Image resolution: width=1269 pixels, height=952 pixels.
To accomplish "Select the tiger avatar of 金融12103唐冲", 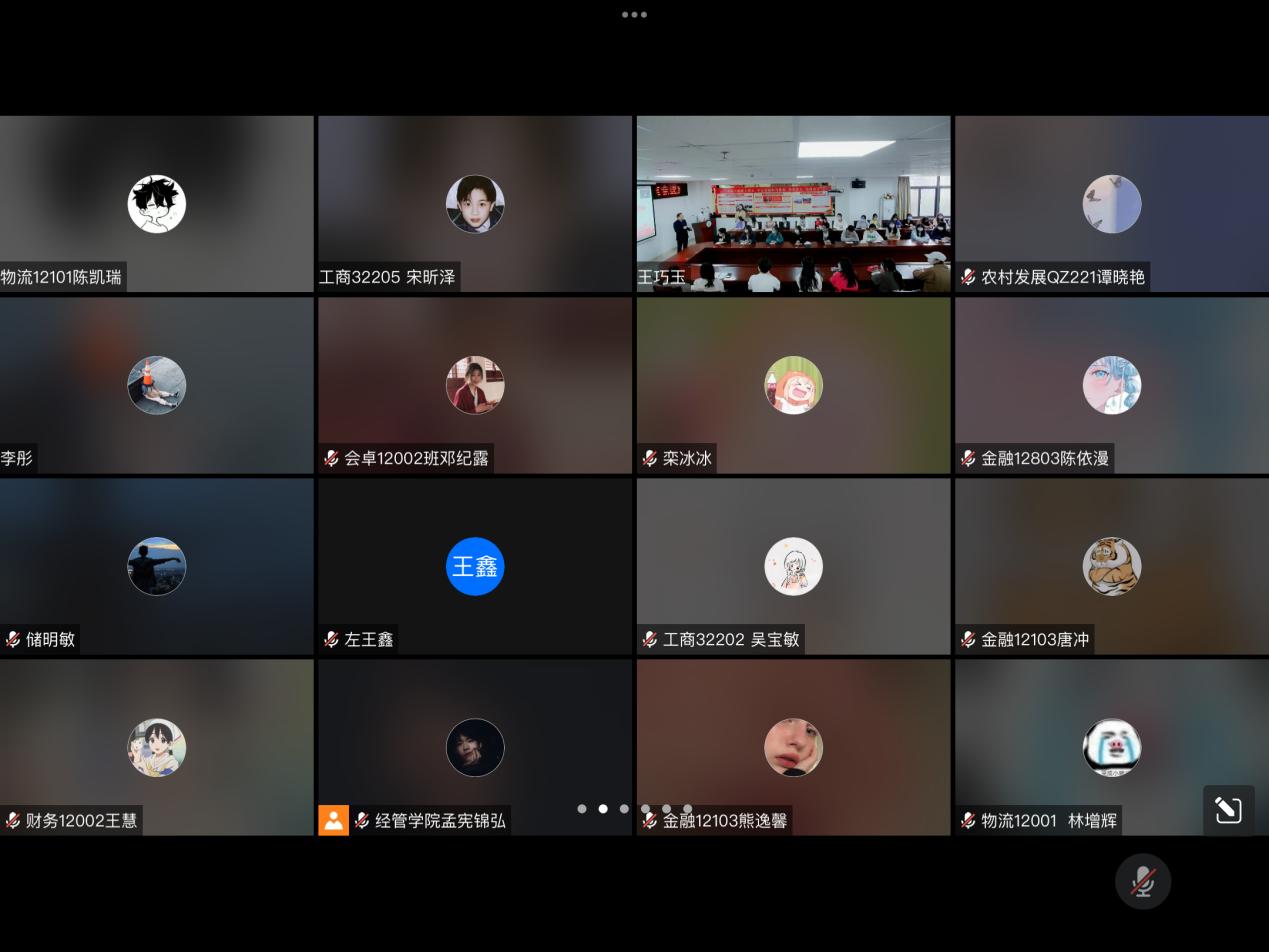I will point(1111,566).
